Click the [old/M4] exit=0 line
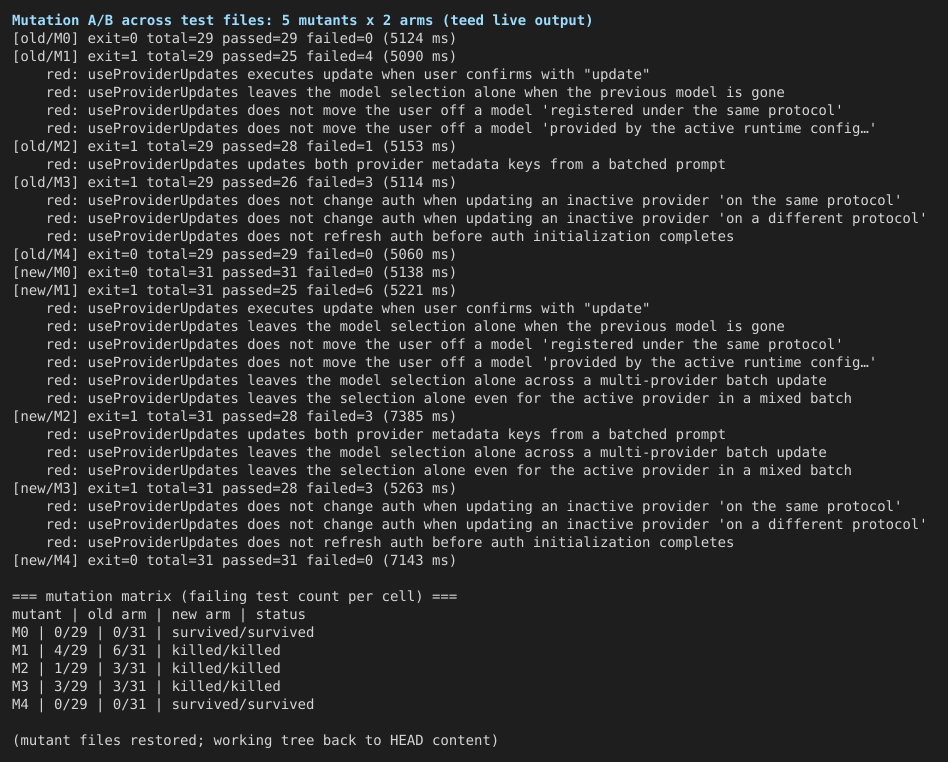The height and width of the screenshot is (762, 948). (234, 255)
